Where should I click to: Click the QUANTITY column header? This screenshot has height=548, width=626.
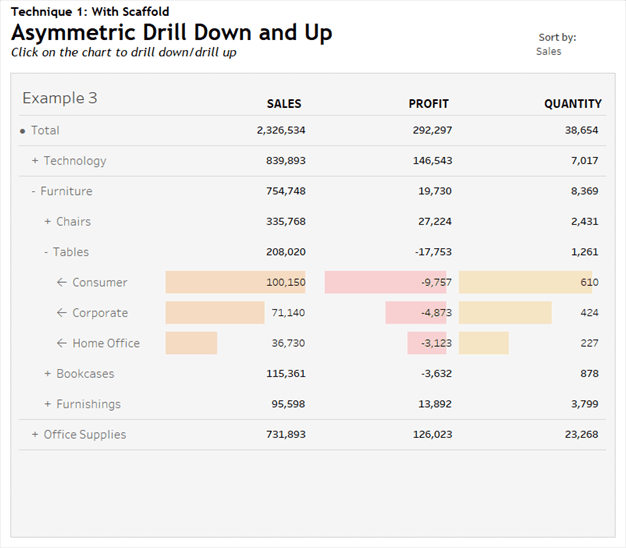[x=572, y=104]
